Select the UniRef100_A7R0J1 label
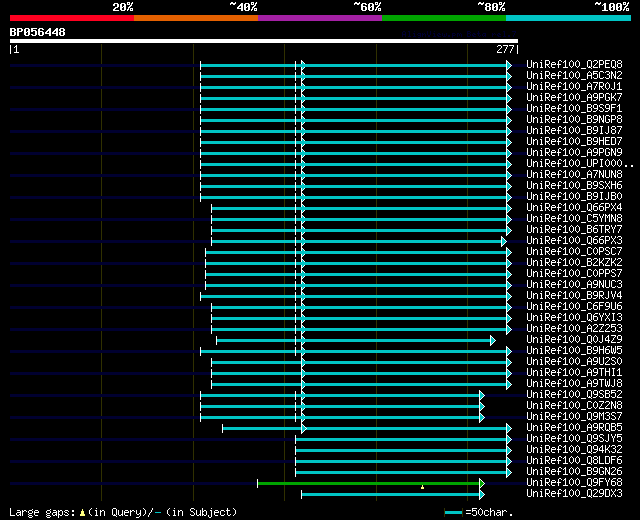The height and width of the screenshot is (520, 640). coord(574,87)
